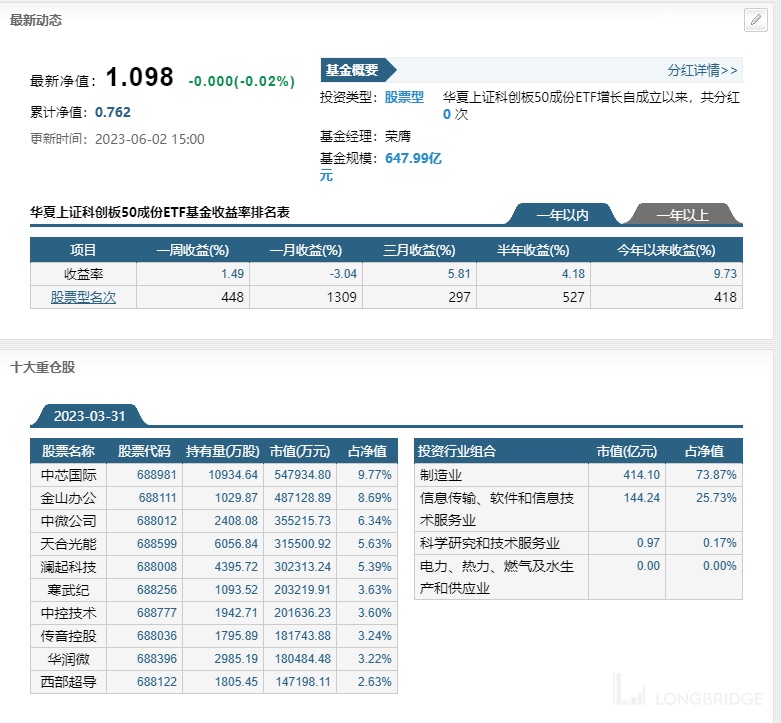This screenshot has height=723, width=781.
Task: Click the 股票型名次 ranking link
Action: tap(83, 297)
